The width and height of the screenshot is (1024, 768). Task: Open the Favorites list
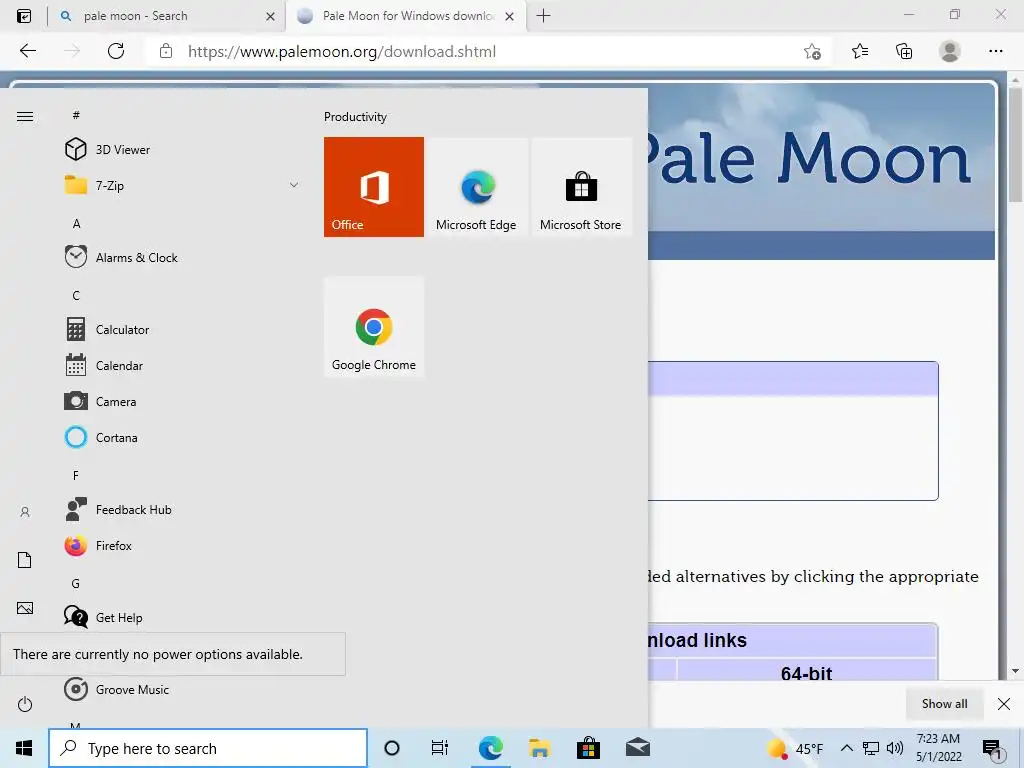(860, 51)
